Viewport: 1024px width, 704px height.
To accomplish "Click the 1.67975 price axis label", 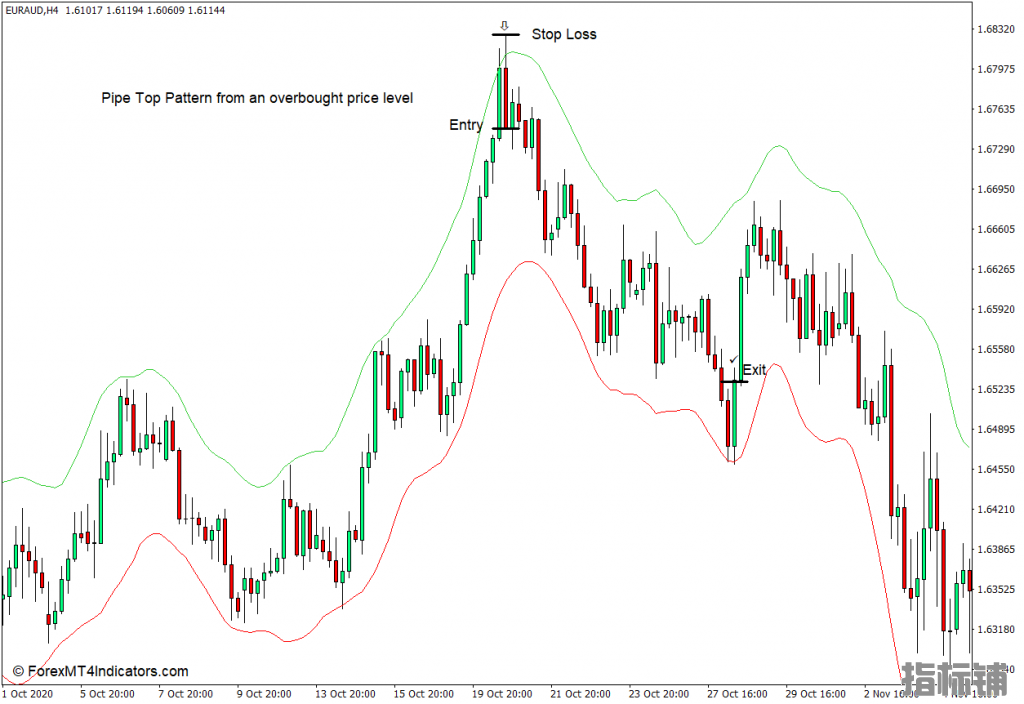I will [x=996, y=69].
